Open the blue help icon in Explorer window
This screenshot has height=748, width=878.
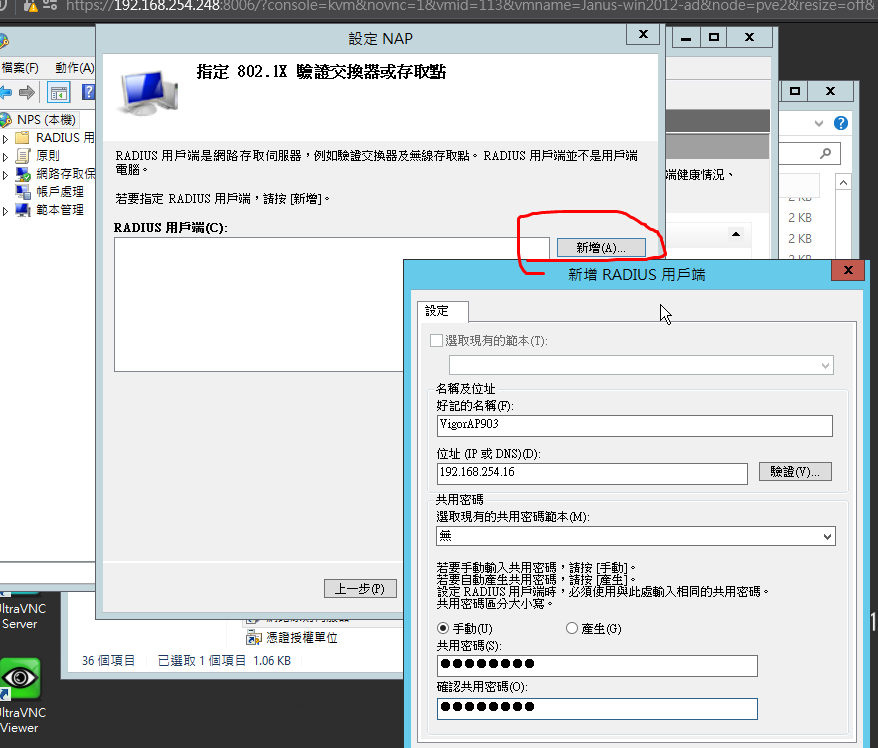(840, 123)
